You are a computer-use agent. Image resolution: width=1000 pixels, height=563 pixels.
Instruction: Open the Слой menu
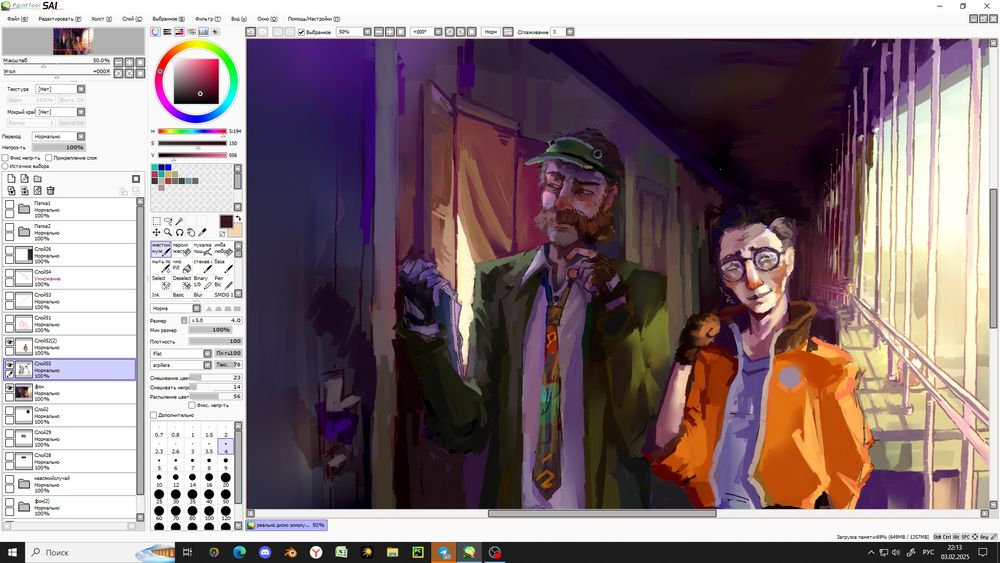[x=132, y=19]
